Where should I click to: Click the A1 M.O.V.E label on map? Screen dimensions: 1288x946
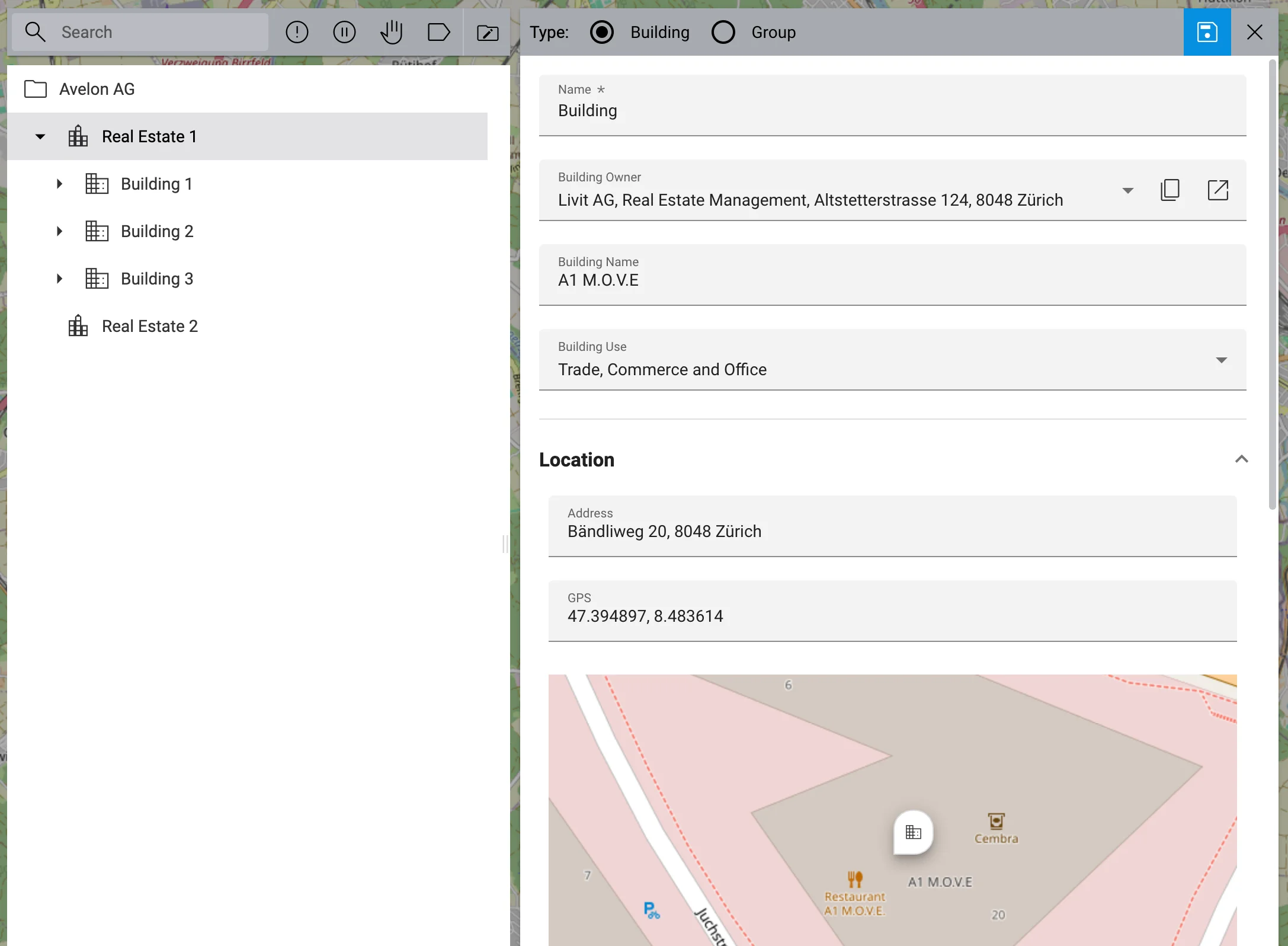[x=940, y=882]
